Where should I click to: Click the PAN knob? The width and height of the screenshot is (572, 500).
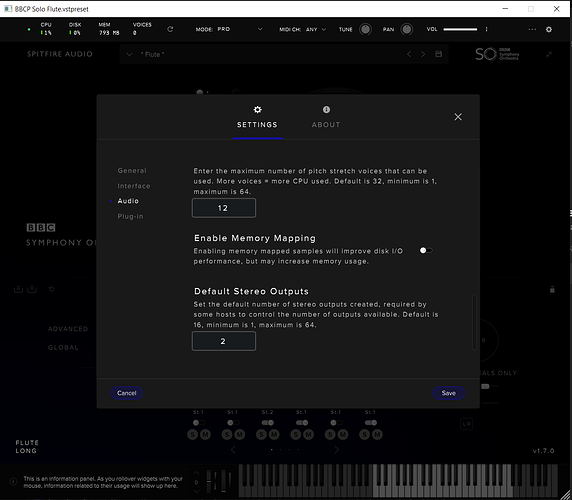pos(406,29)
